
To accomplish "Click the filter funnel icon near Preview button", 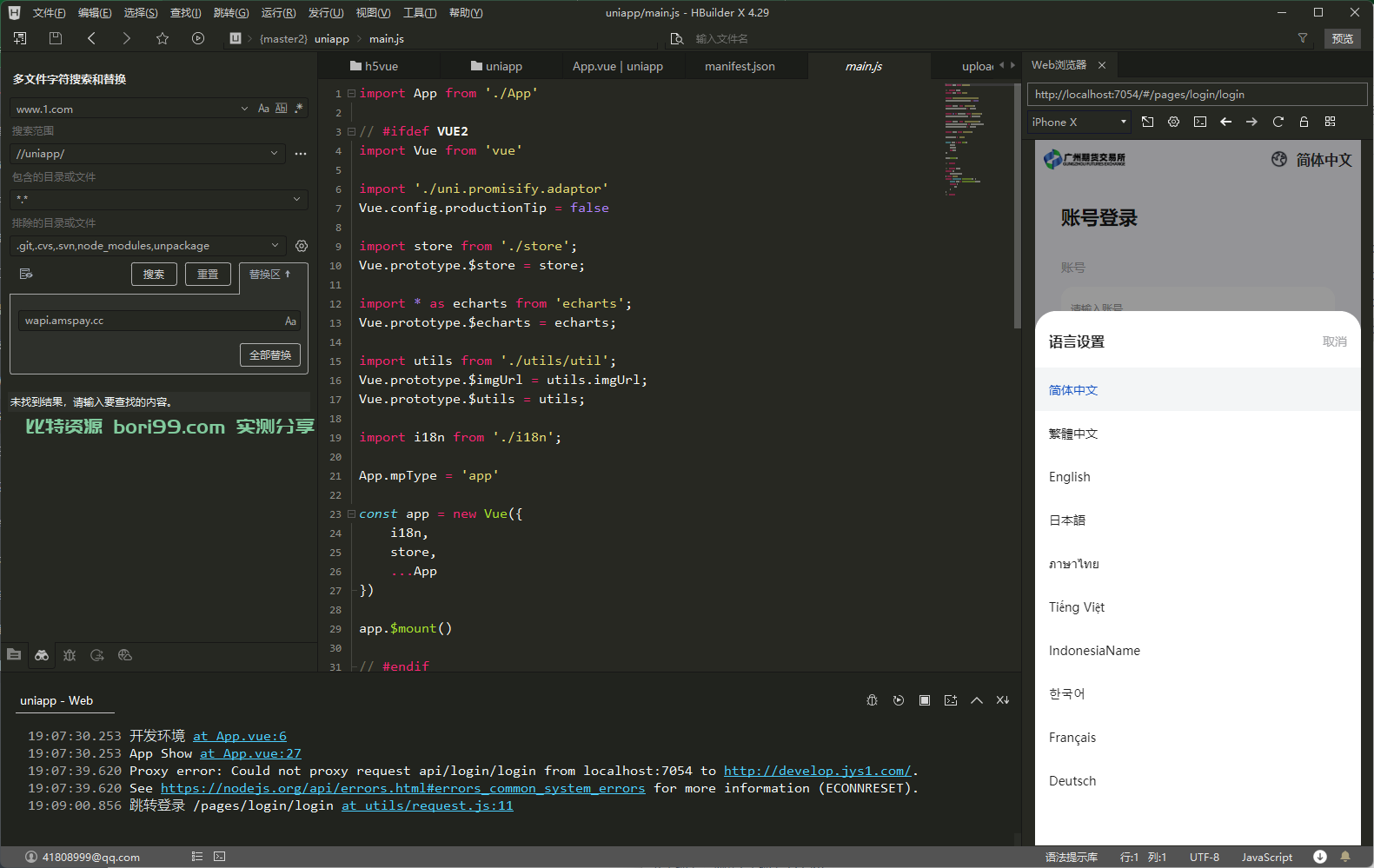I will (x=1303, y=38).
